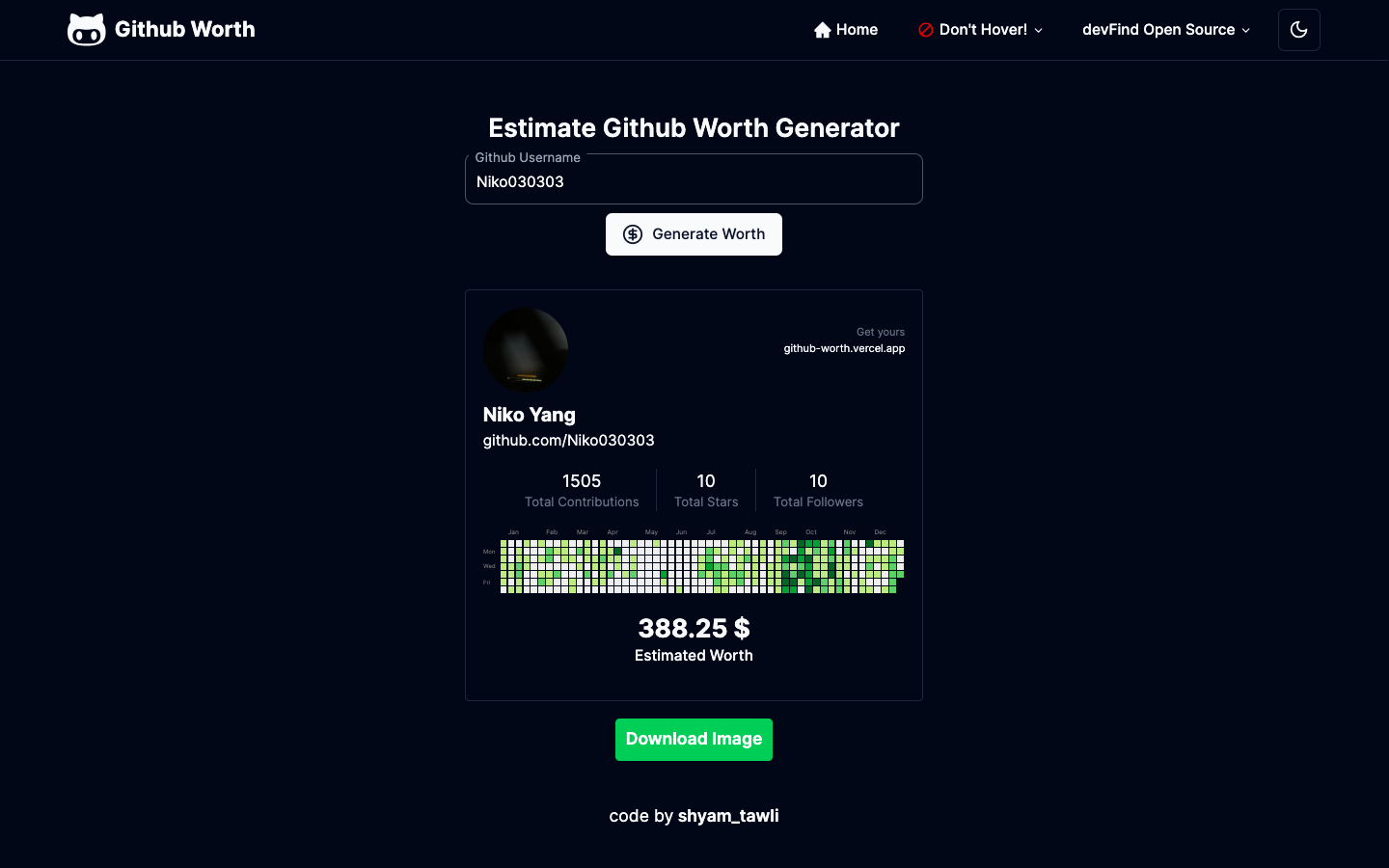Click the Home house icon
Viewport: 1389px width, 868px height.
(x=822, y=30)
